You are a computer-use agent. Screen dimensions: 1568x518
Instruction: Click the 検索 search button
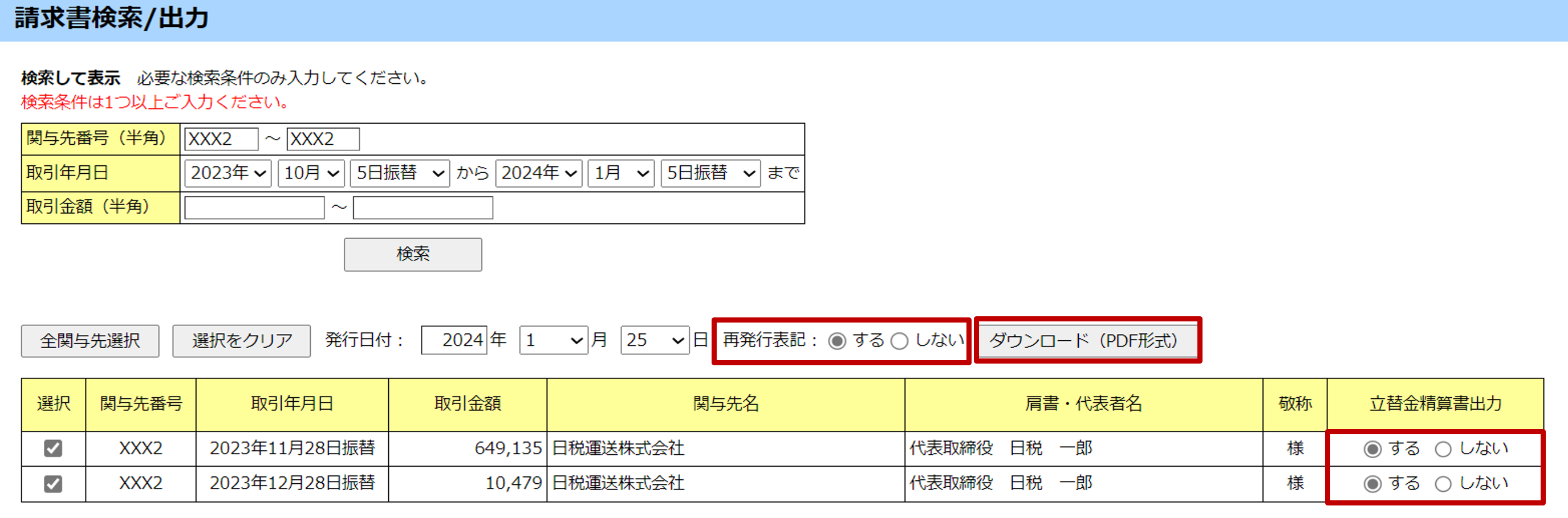[x=412, y=254]
